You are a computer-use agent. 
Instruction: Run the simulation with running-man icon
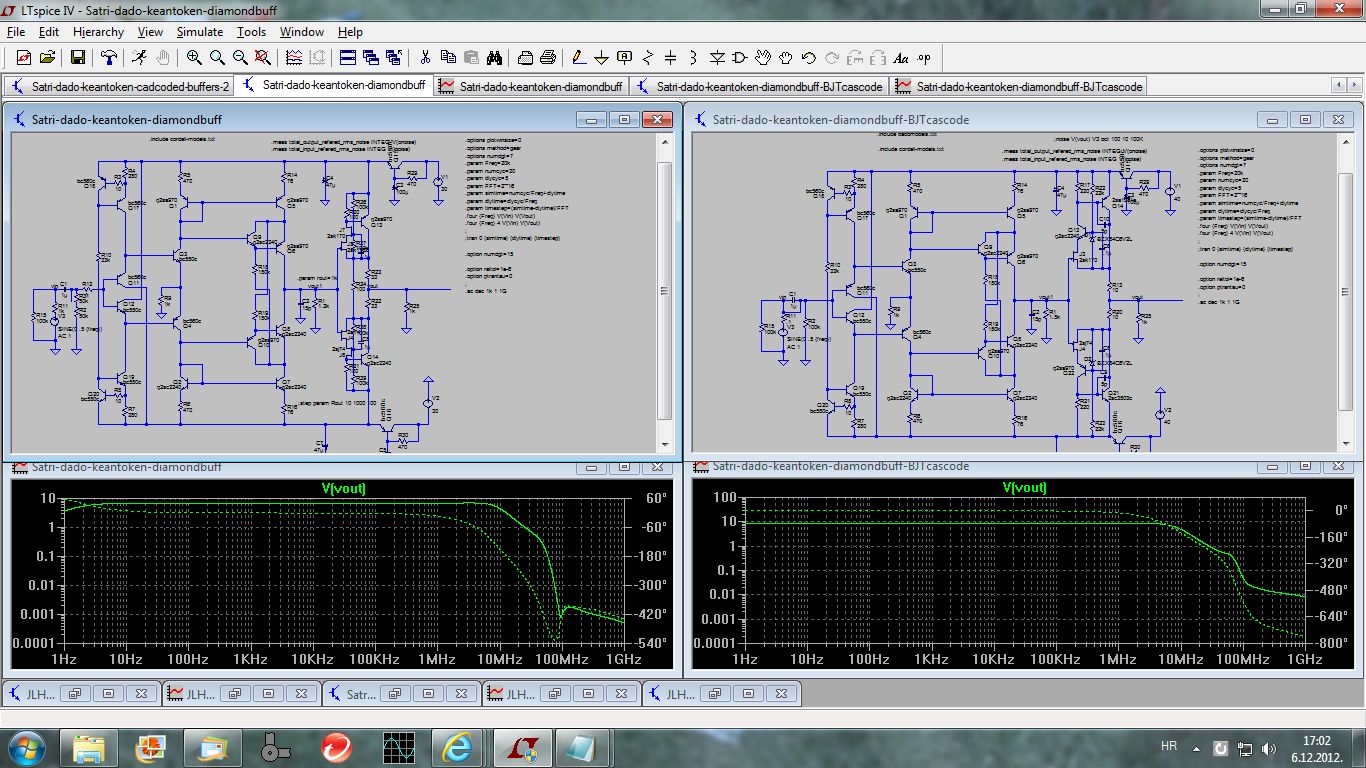pos(139,57)
